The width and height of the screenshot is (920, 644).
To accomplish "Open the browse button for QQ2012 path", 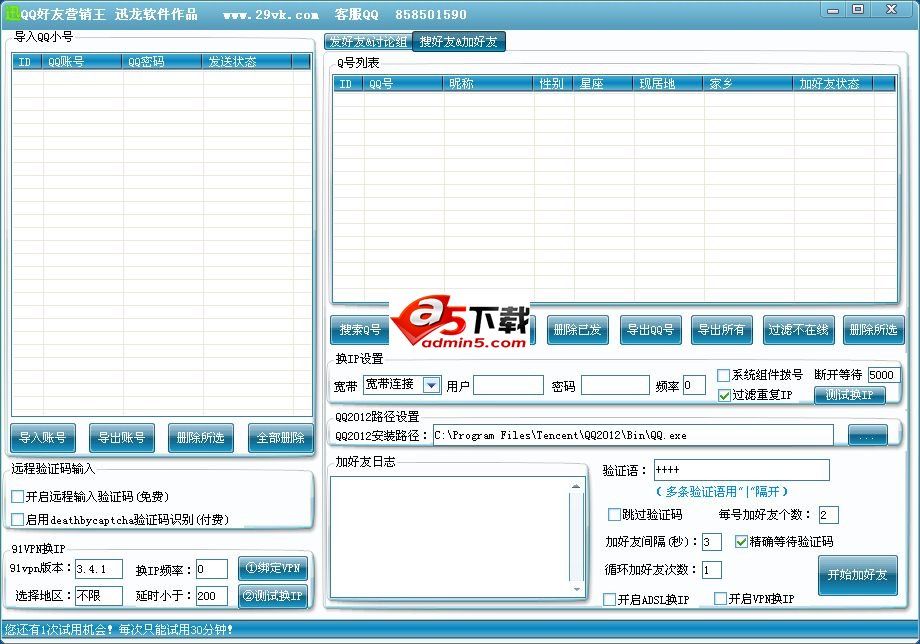I will point(867,436).
